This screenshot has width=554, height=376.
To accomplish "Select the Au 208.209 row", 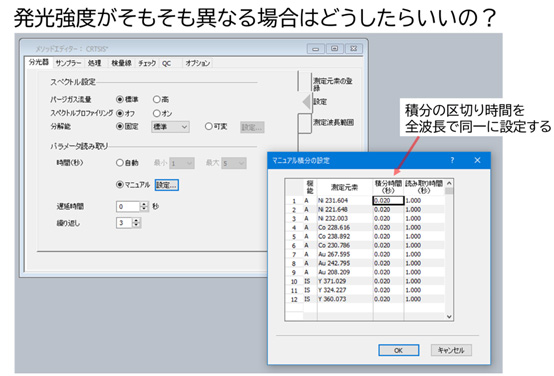I will tap(365, 272).
